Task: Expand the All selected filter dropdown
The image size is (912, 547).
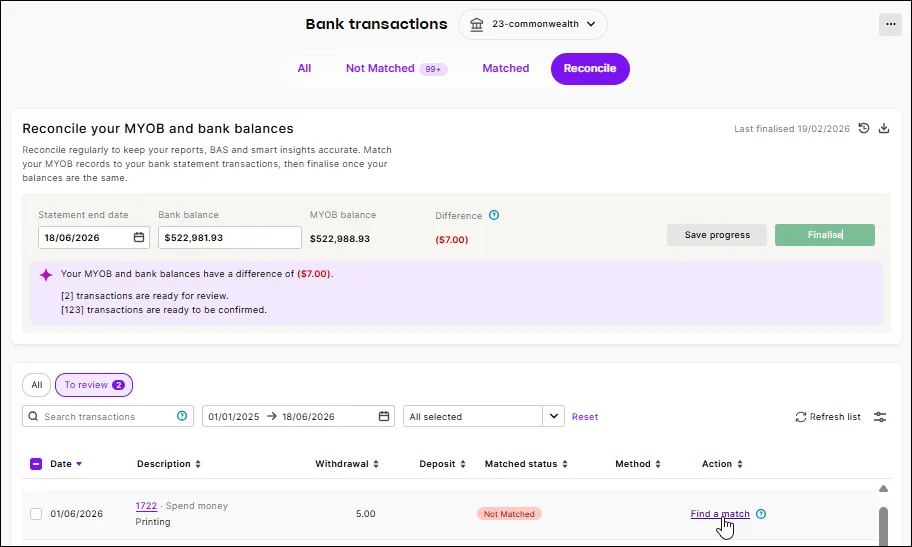Action: (553, 416)
